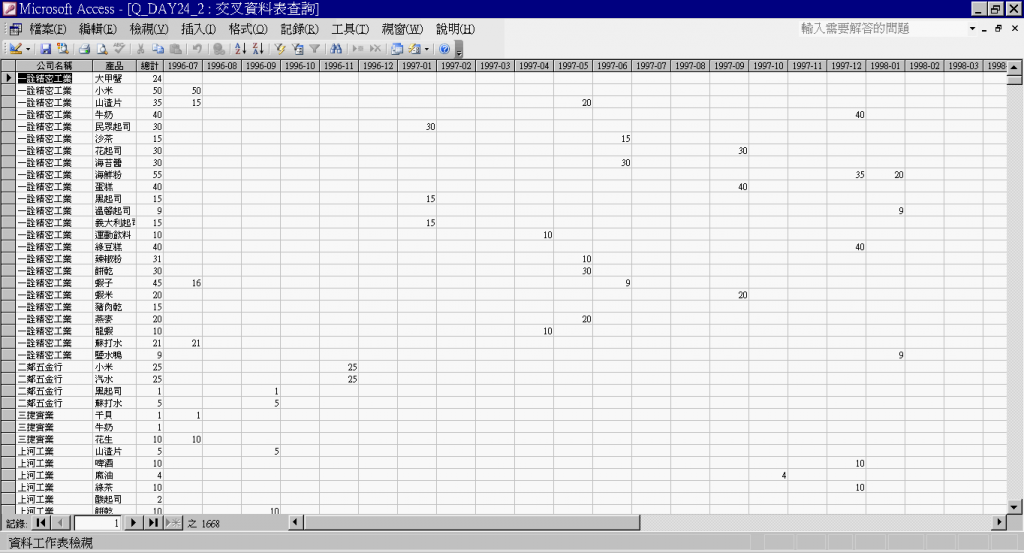Click the 運動飲料 product cell
The width and height of the screenshot is (1024, 553).
[x=114, y=235]
